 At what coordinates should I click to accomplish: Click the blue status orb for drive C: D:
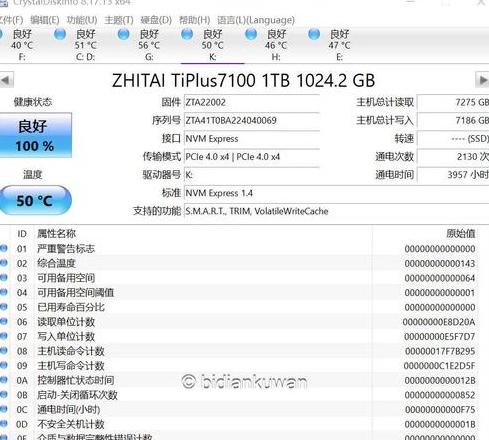(x=60, y=34)
